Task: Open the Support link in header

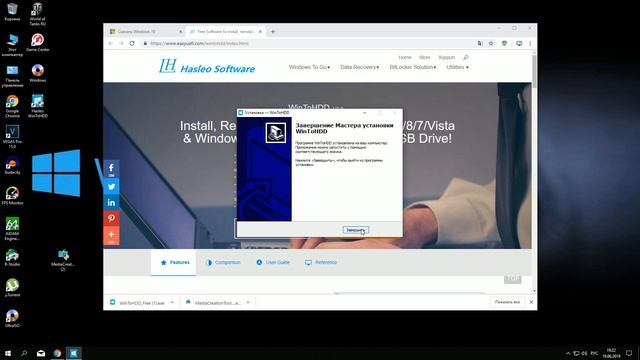Action: (447, 58)
